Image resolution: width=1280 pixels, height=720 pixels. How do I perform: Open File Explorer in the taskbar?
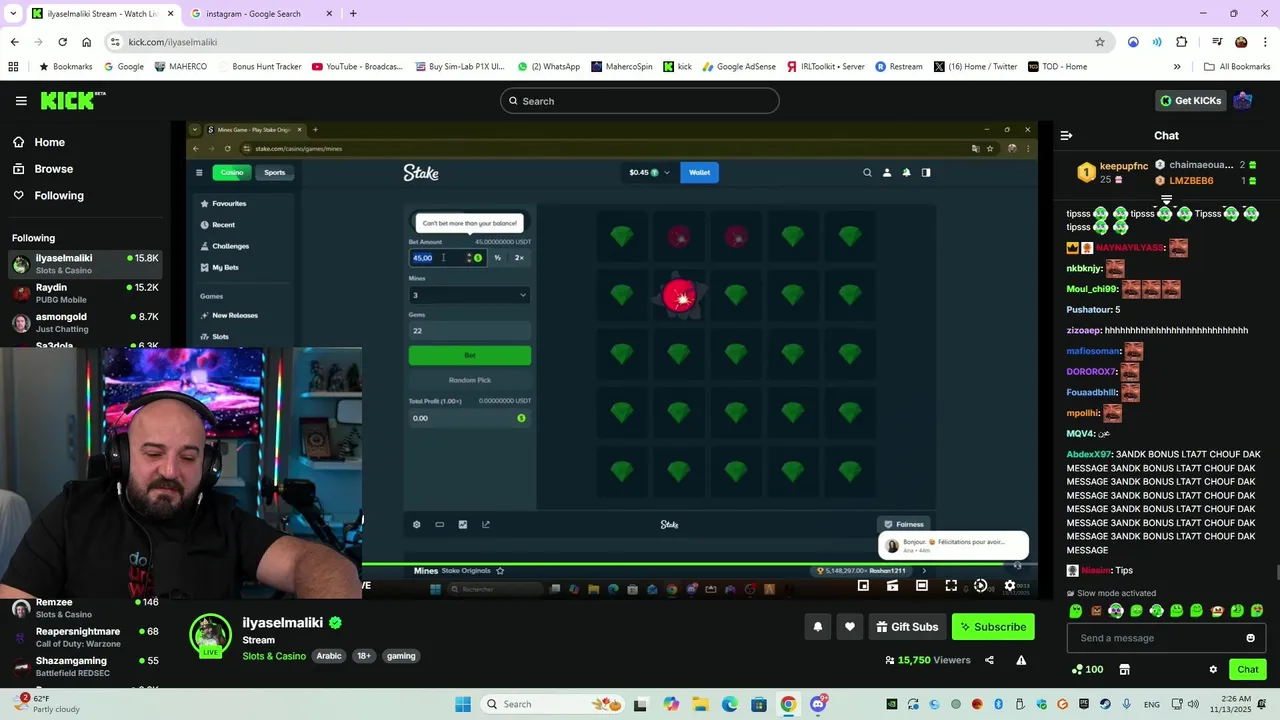pos(701,704)
